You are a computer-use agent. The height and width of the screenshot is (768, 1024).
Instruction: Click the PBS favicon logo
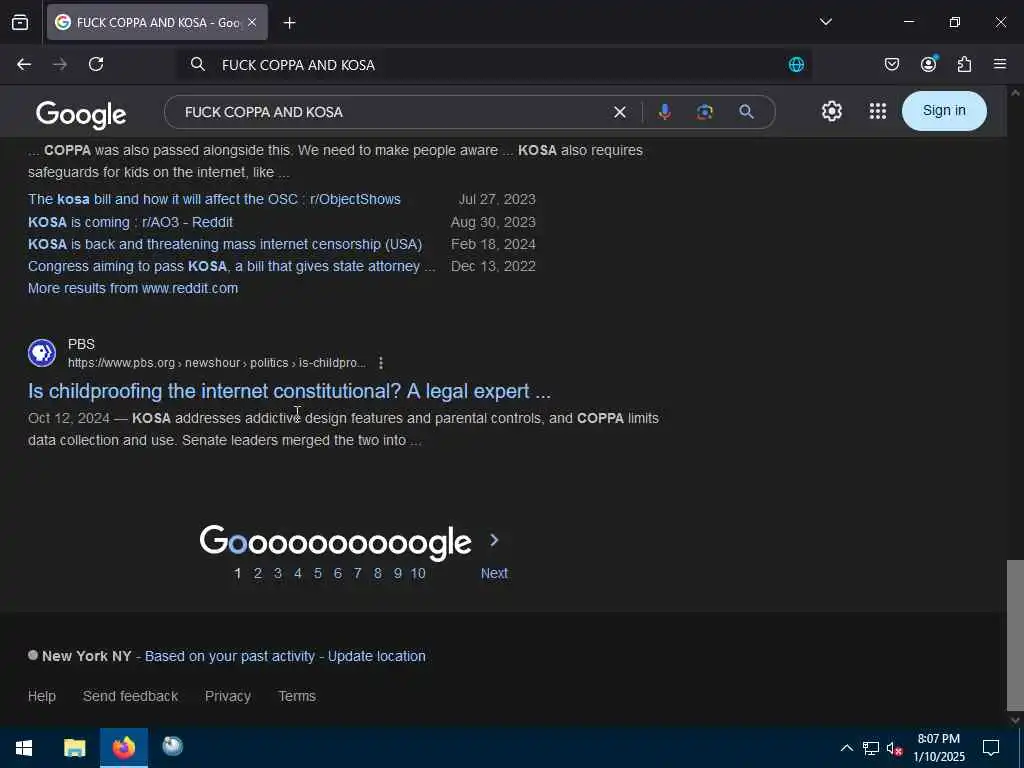pos(42,353)
